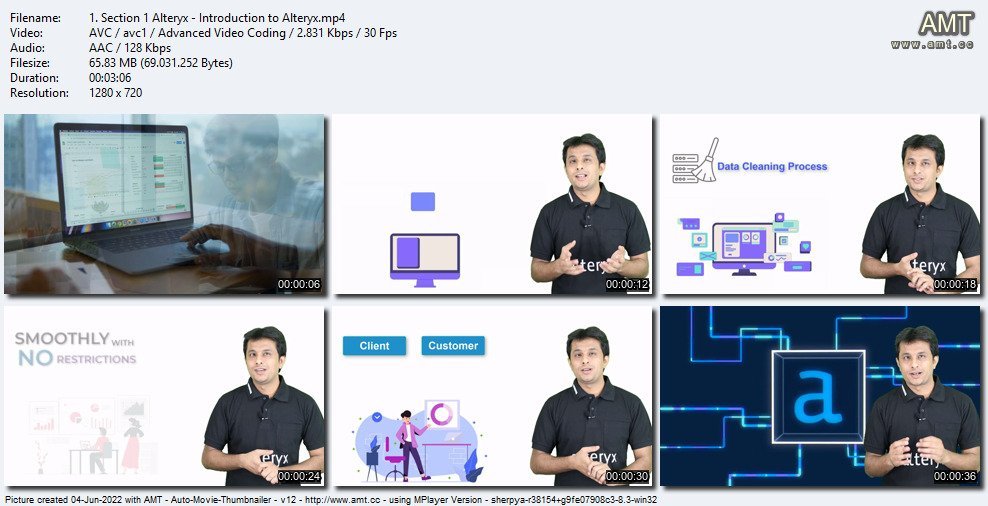Click the blue Client label
Viewport: 988px width, 506px height.
point(374,345)
